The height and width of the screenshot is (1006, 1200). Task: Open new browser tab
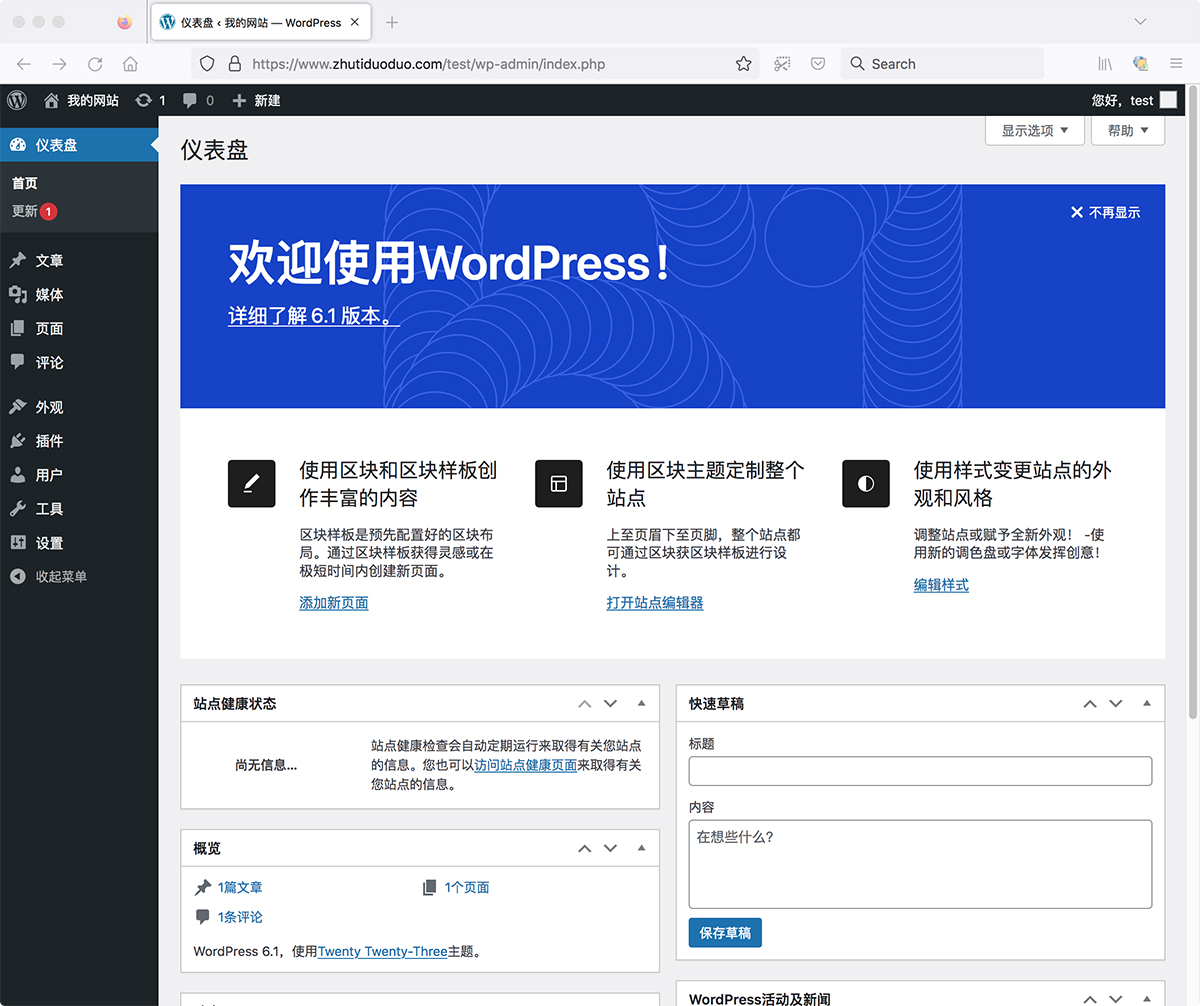(x=392, y=22)
